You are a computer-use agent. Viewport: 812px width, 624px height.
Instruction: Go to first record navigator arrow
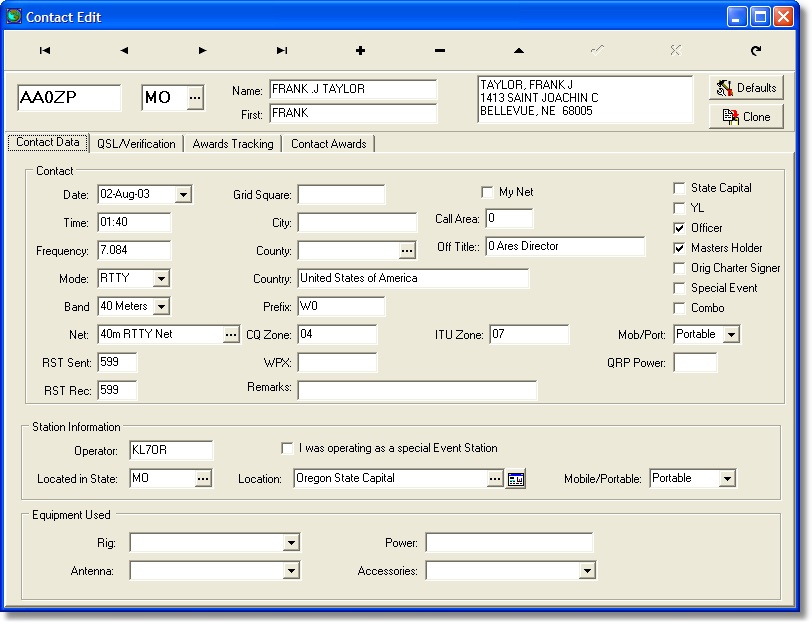tap(45, 50)
